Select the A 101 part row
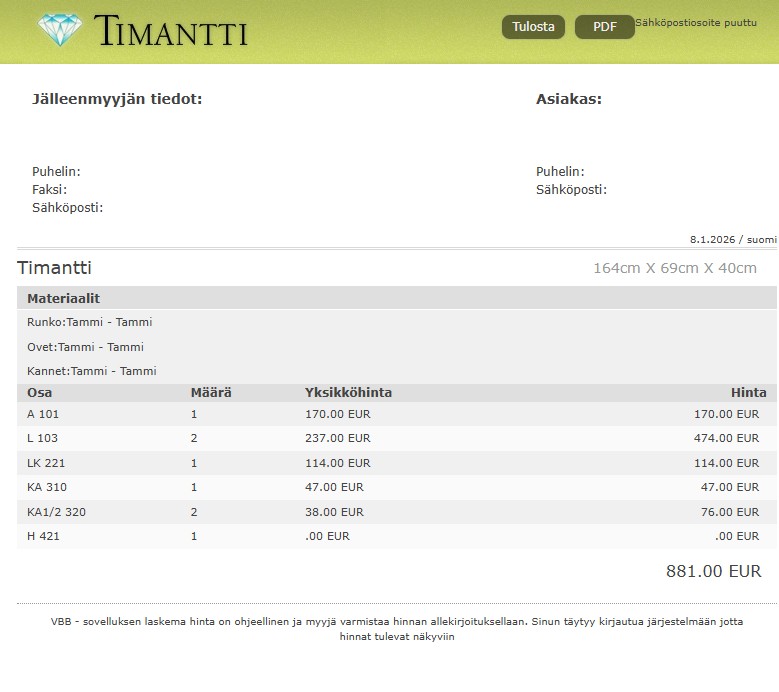 click(x=396, y=414)
